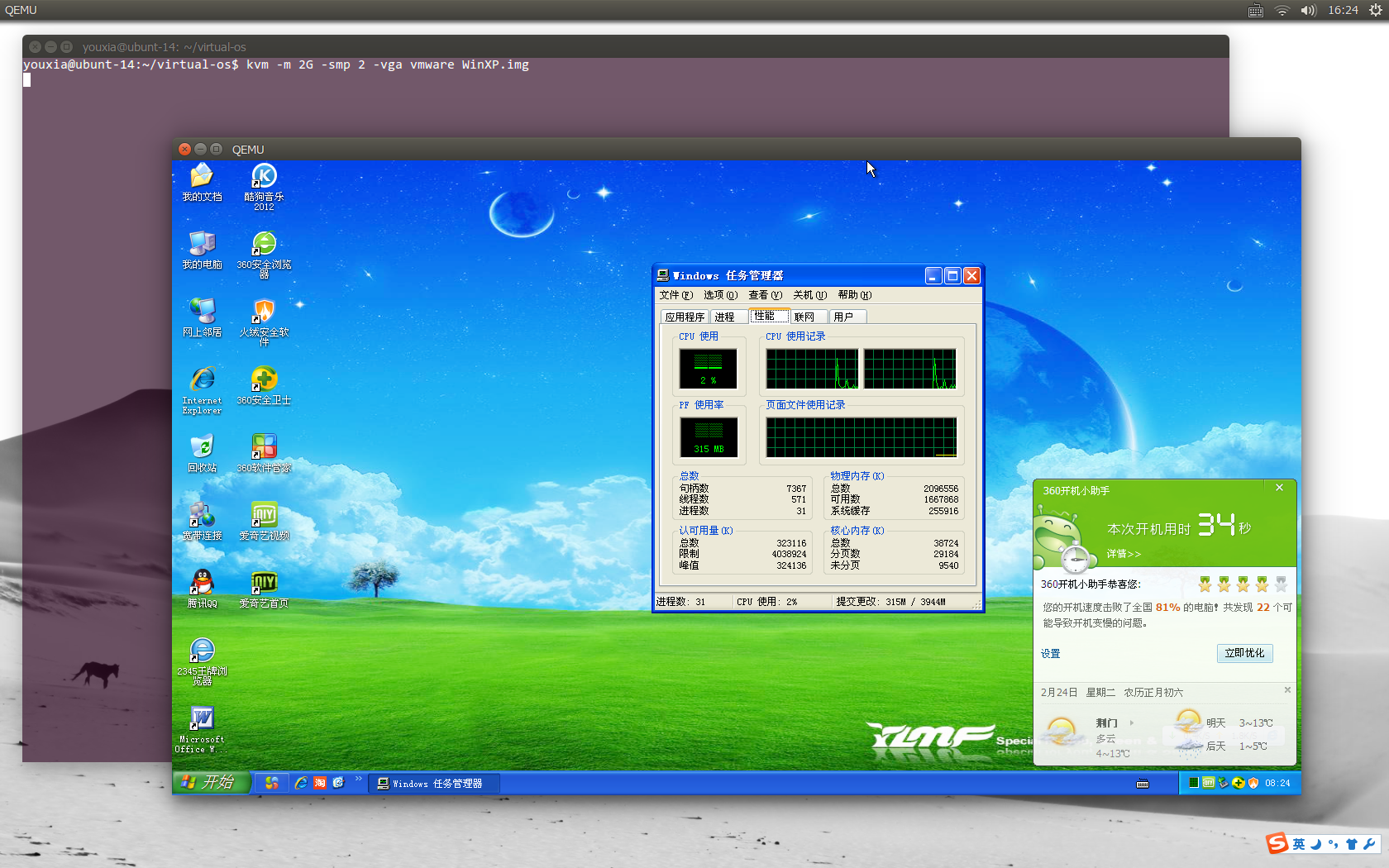Viewport: 1389px width, 868px height.
Task: Click the Huorong firewall shield tray icon
Action: [x=1254, y=783]
